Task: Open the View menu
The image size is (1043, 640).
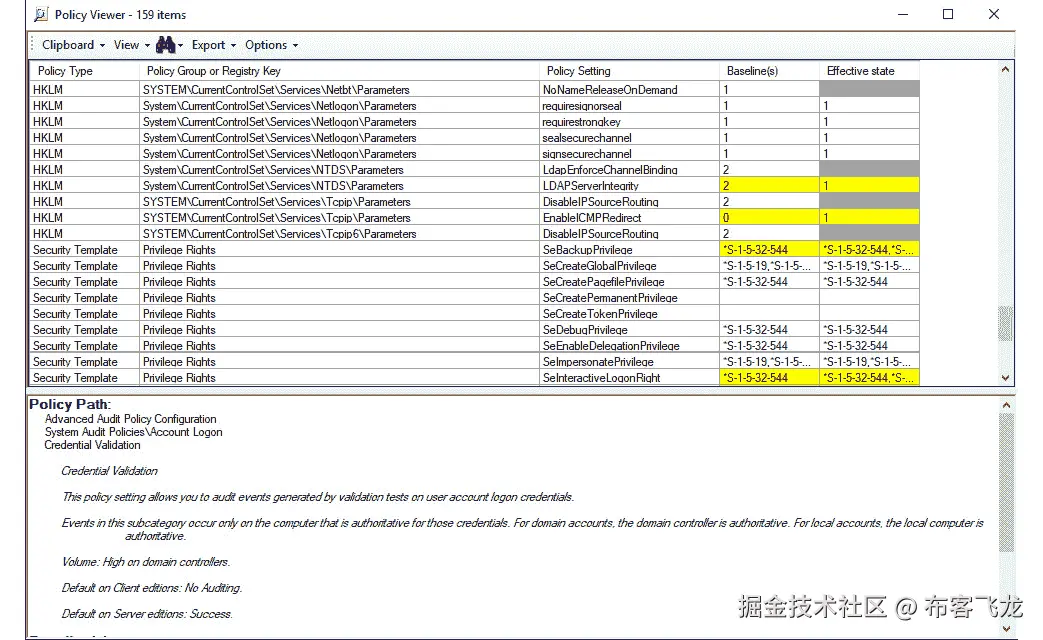Action: (x=131, y=45)
